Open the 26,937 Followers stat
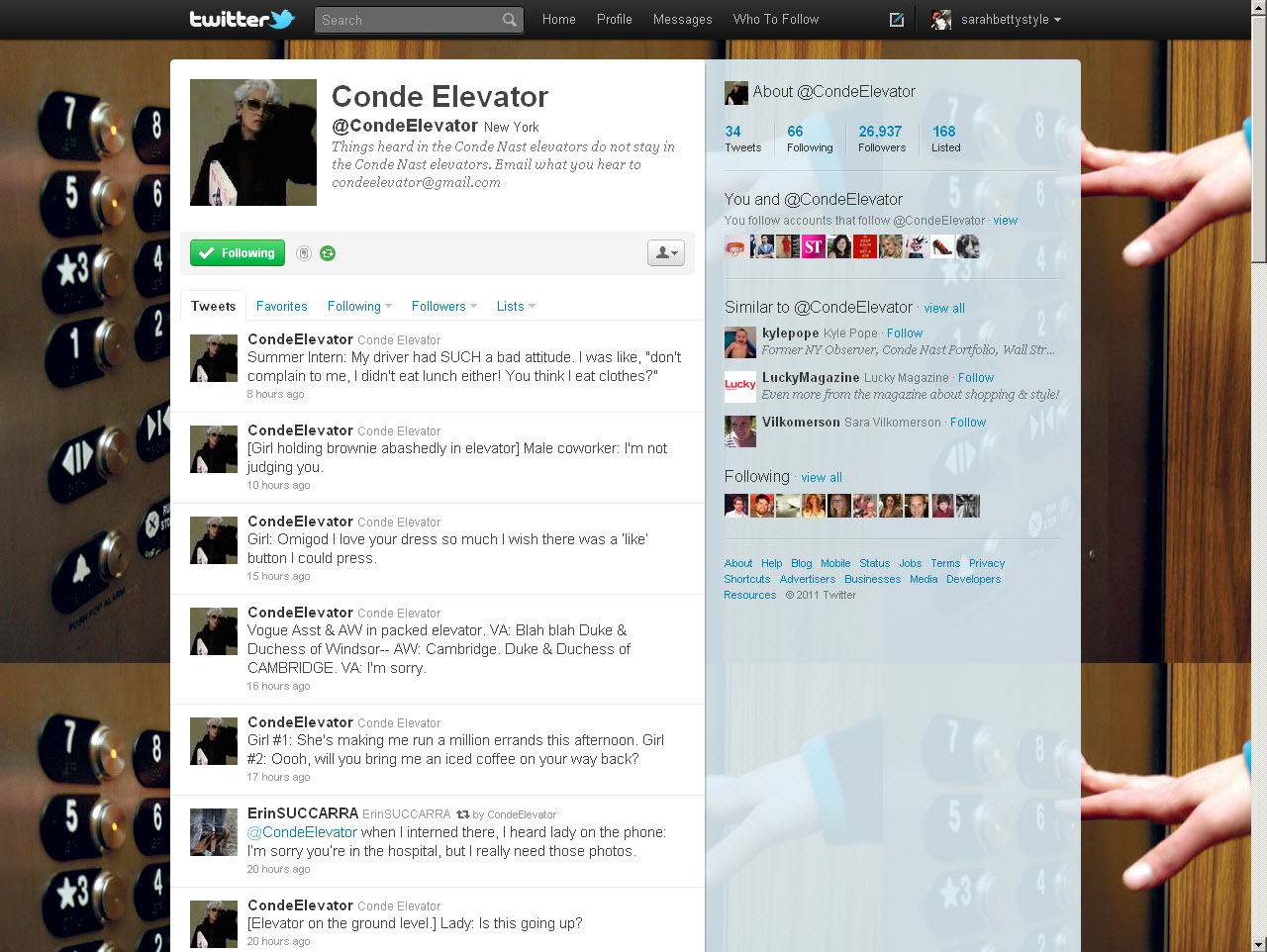The image size is (1267, 952). [x=882, y=139]
